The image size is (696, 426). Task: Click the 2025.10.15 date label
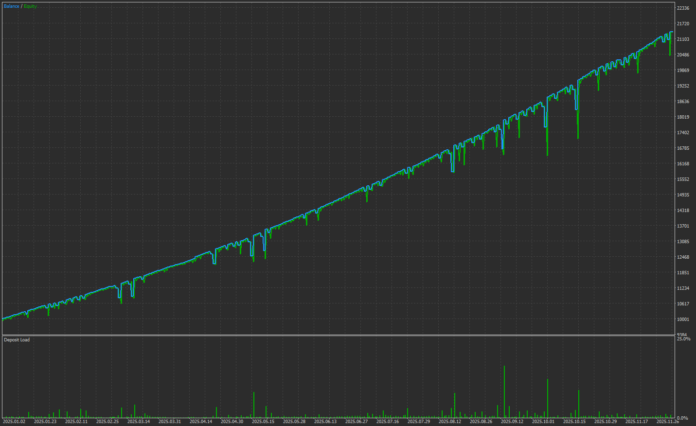coord(573,422)
